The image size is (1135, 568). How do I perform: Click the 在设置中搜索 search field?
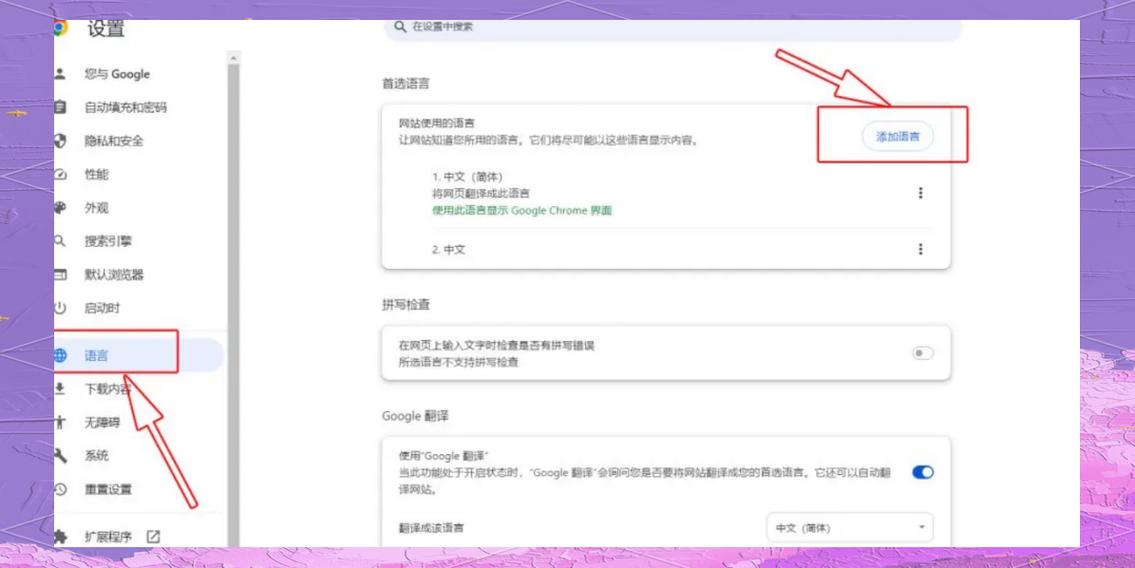click(673, 27)
